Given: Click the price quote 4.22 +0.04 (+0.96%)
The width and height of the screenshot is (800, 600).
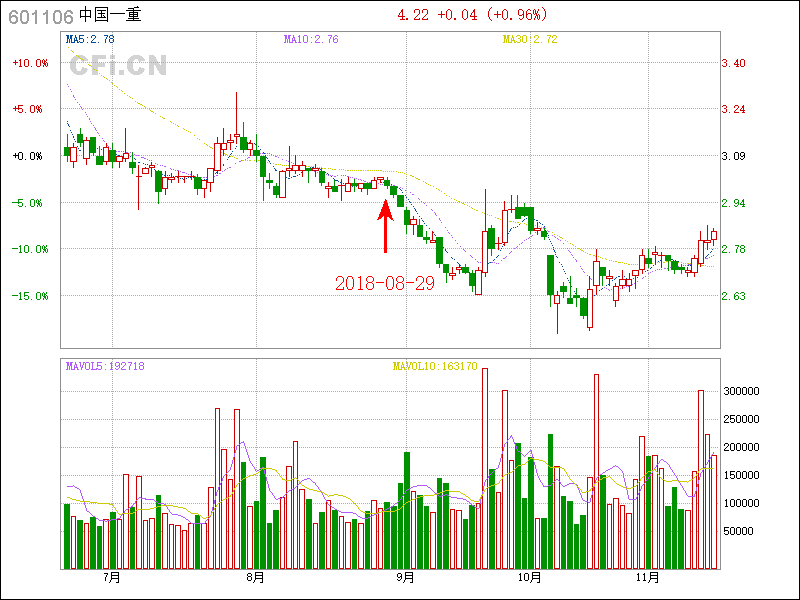Looking at the screenshot, I should tap(472, 15).
